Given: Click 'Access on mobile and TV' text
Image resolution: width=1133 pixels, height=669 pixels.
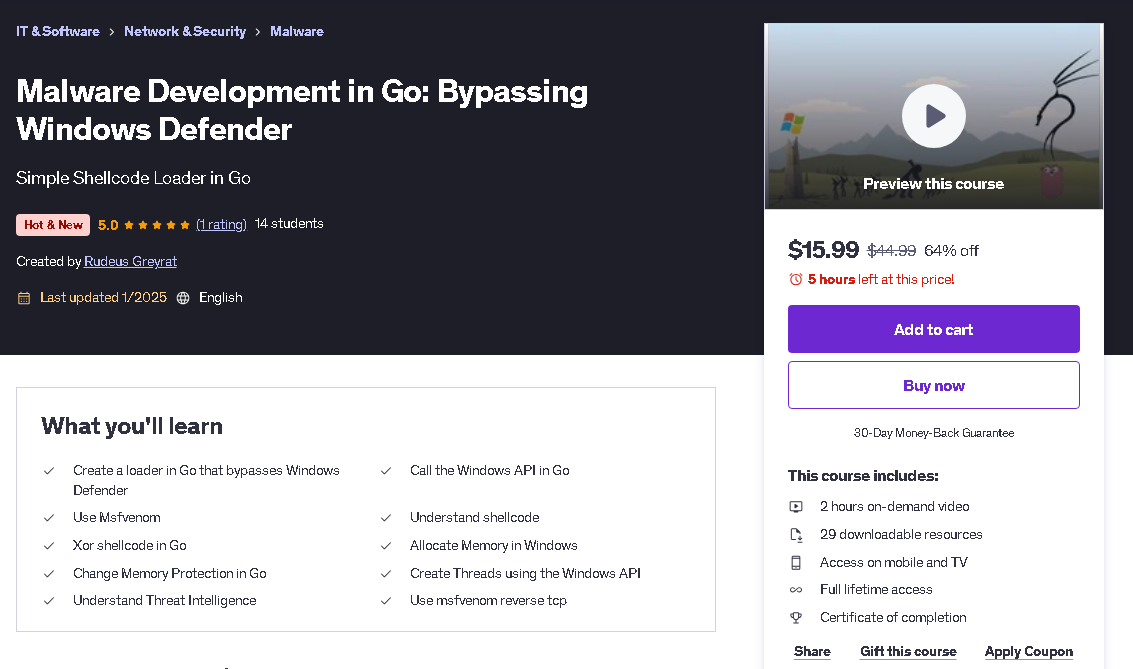Looking at the screenshot, I should 894,562.
